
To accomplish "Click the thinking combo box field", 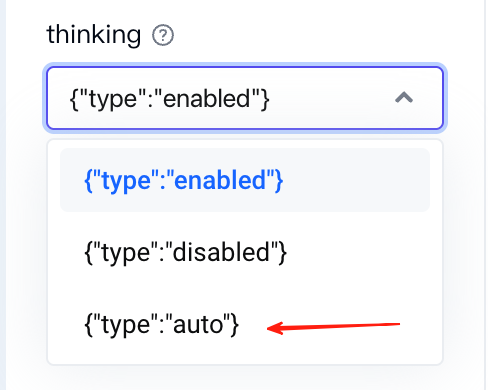I will click(245, 98).
